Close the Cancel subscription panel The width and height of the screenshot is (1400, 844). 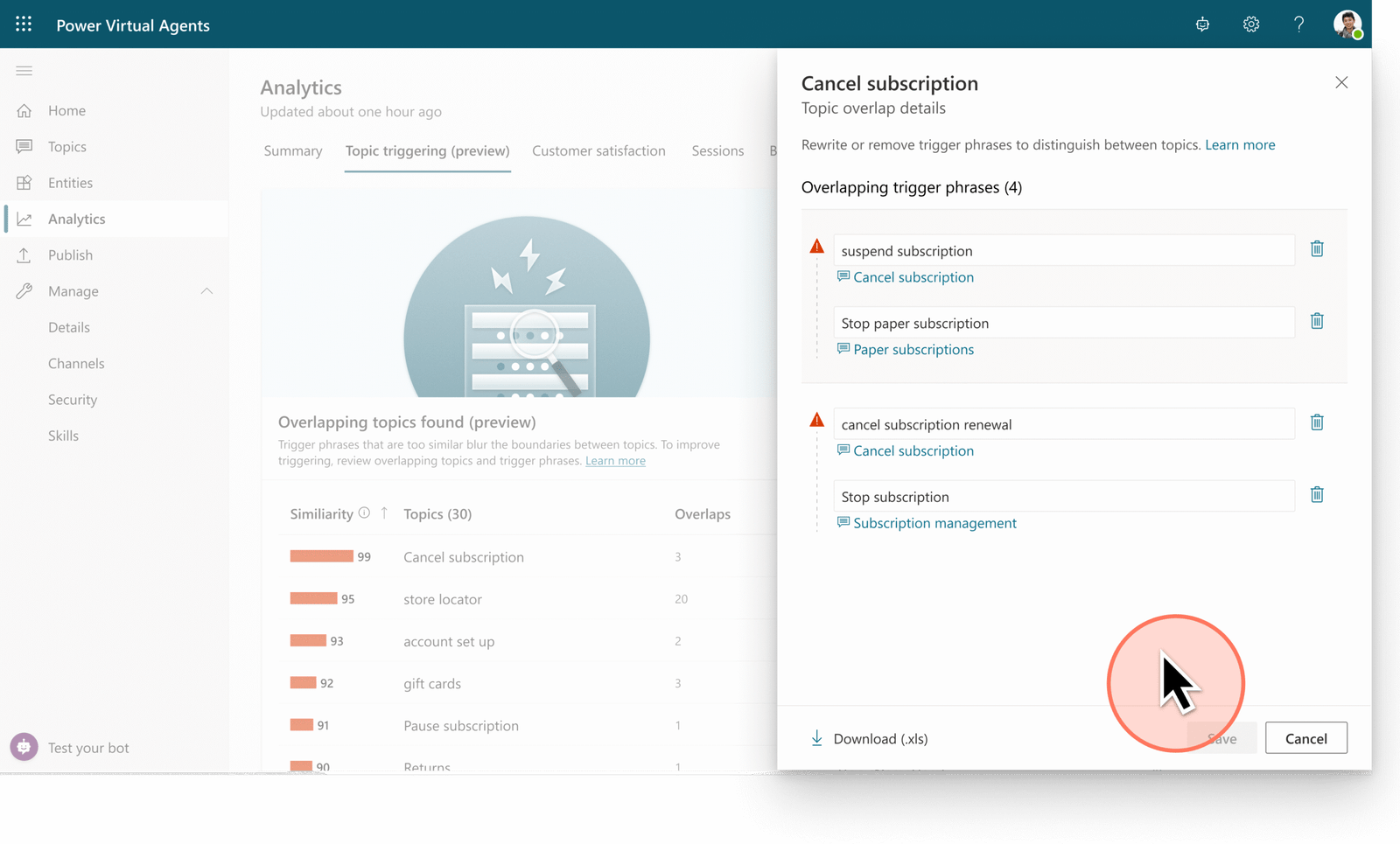(x=1341, y=82)
